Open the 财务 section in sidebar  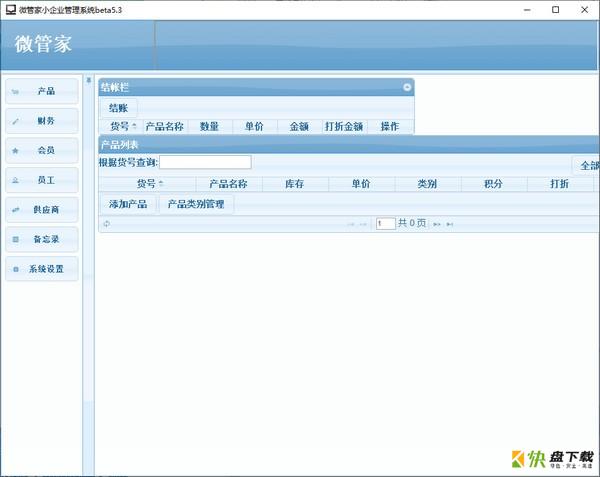pyautogui.click(x=42, y=121)
